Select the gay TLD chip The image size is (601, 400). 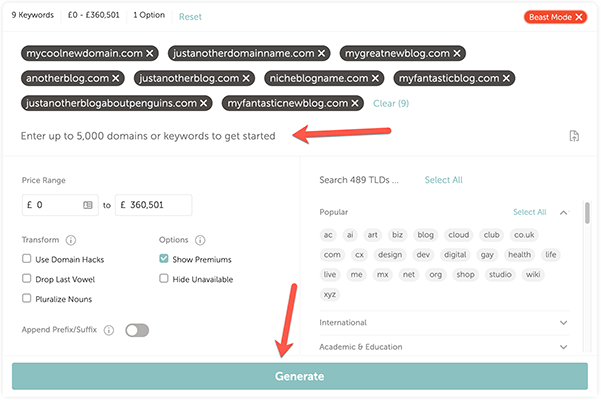(487, 255)
